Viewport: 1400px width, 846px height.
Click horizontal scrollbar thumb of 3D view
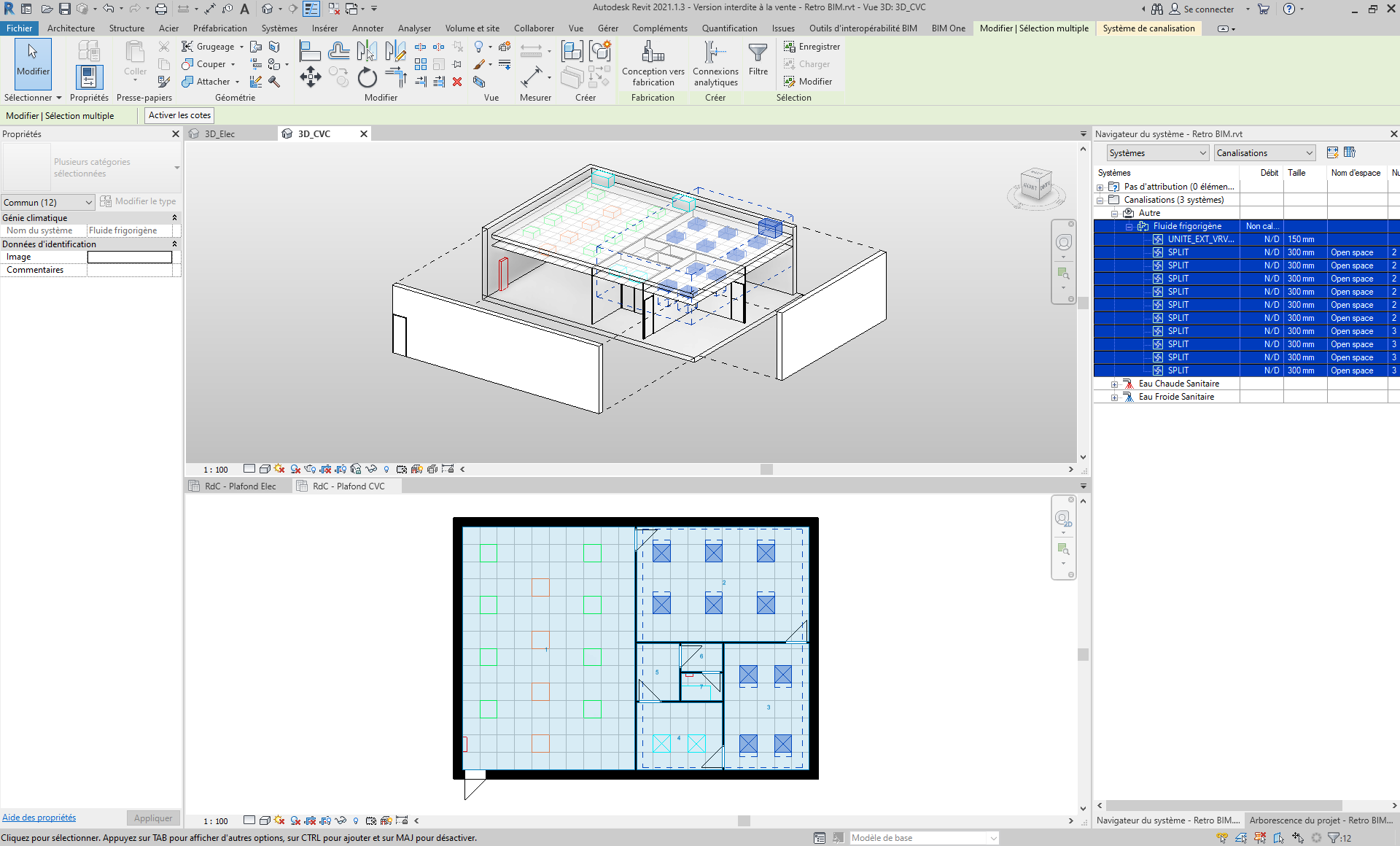point(766,470)
